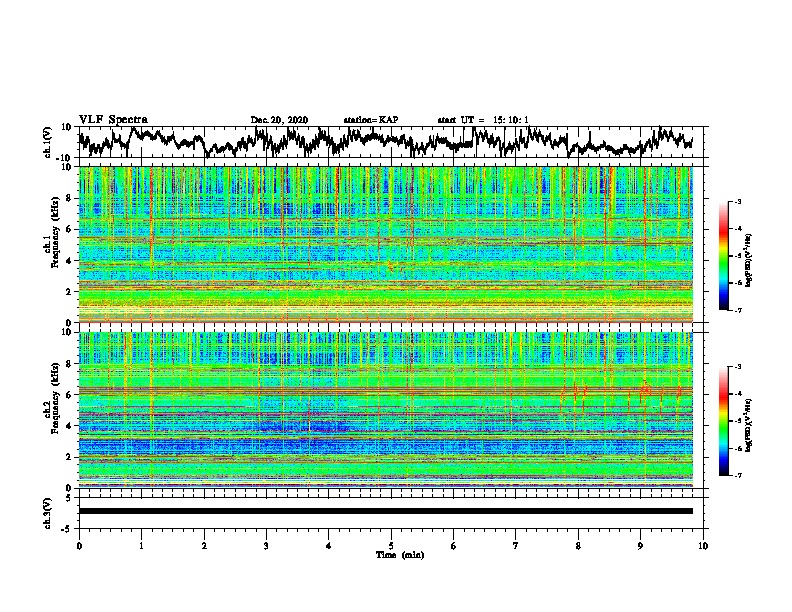
Task: Click the ch.1 colorbar log(PSD) label
Action: click(x=749, y=260)
